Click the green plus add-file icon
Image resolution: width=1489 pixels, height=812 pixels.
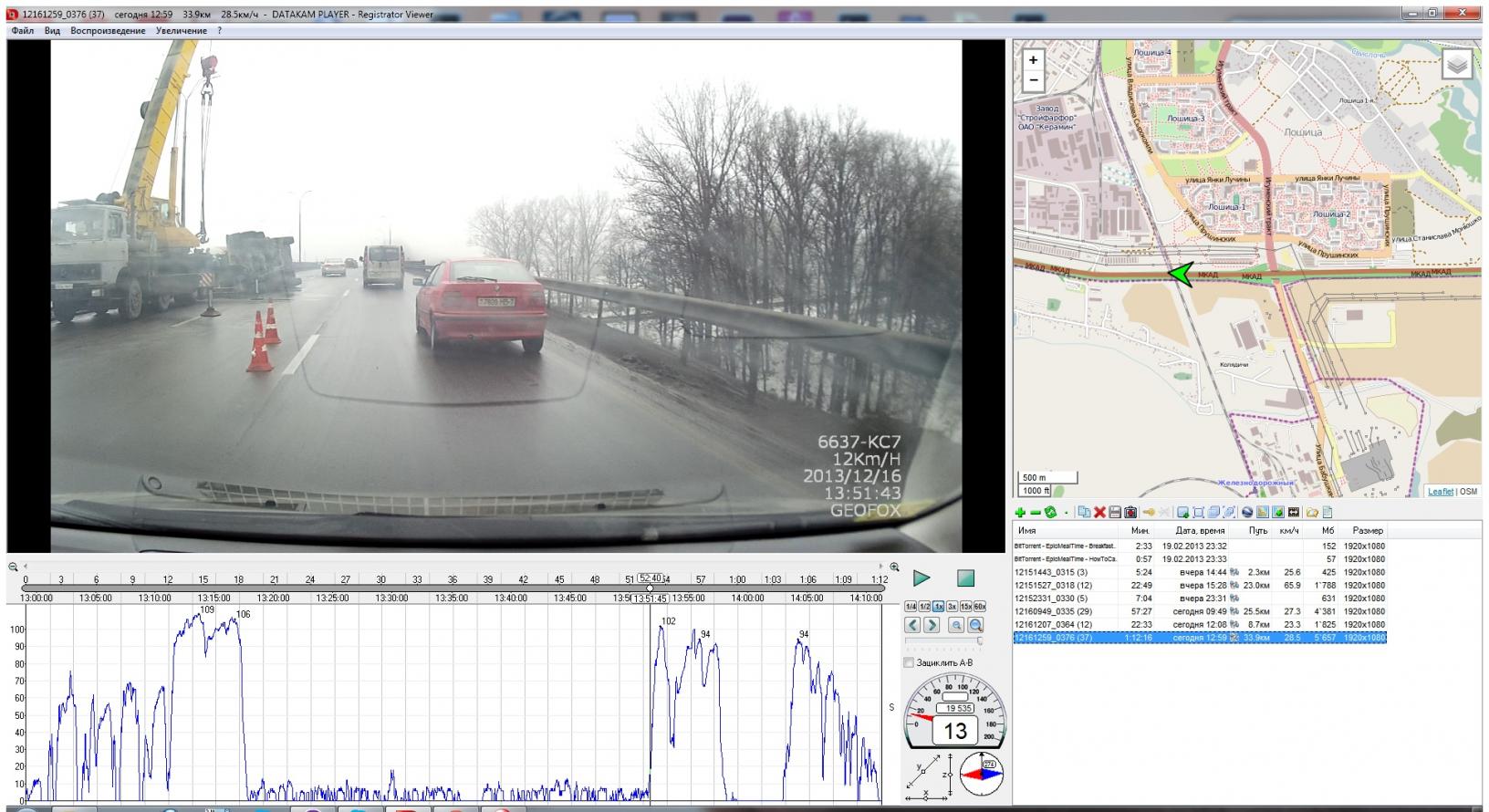pos(1020,513)
